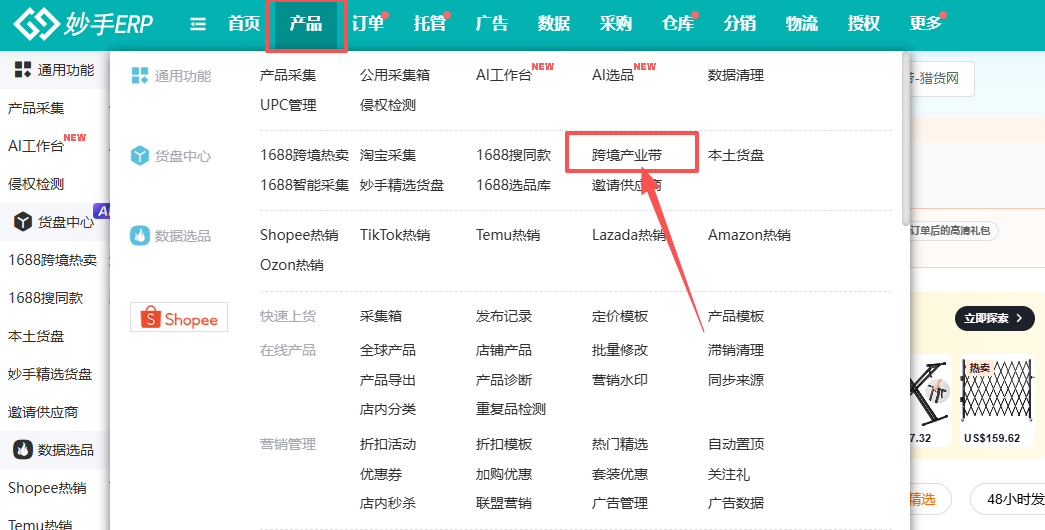1045x530 pixels.
Task: Open 1688选品库
Action: tap(513, 185)
